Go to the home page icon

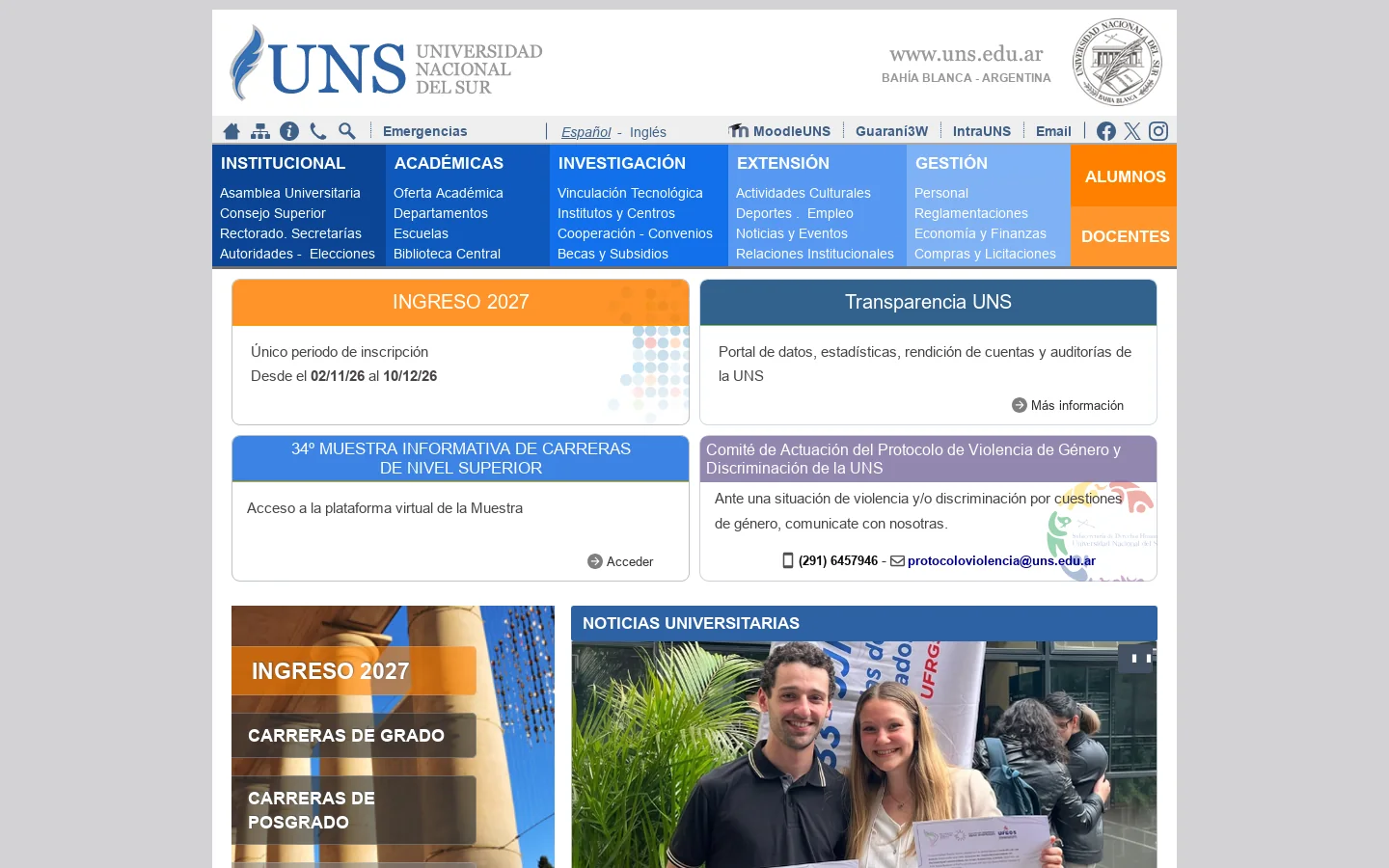coord(231,131)
